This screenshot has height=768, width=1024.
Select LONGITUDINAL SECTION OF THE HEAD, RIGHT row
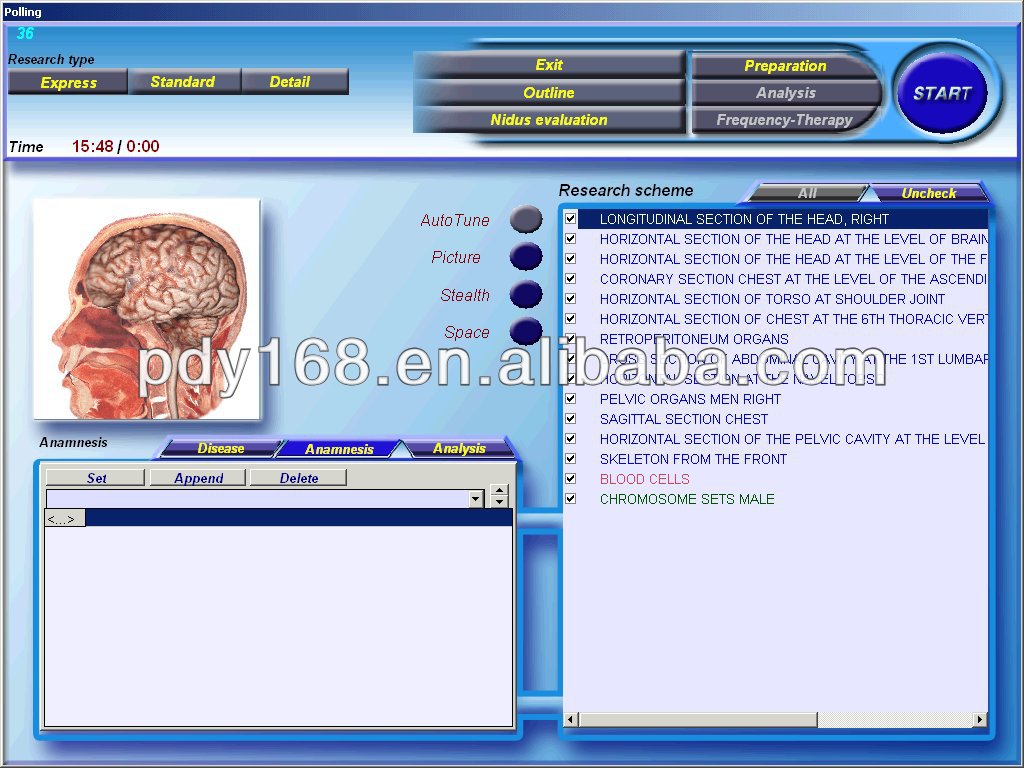click(782, 219)
